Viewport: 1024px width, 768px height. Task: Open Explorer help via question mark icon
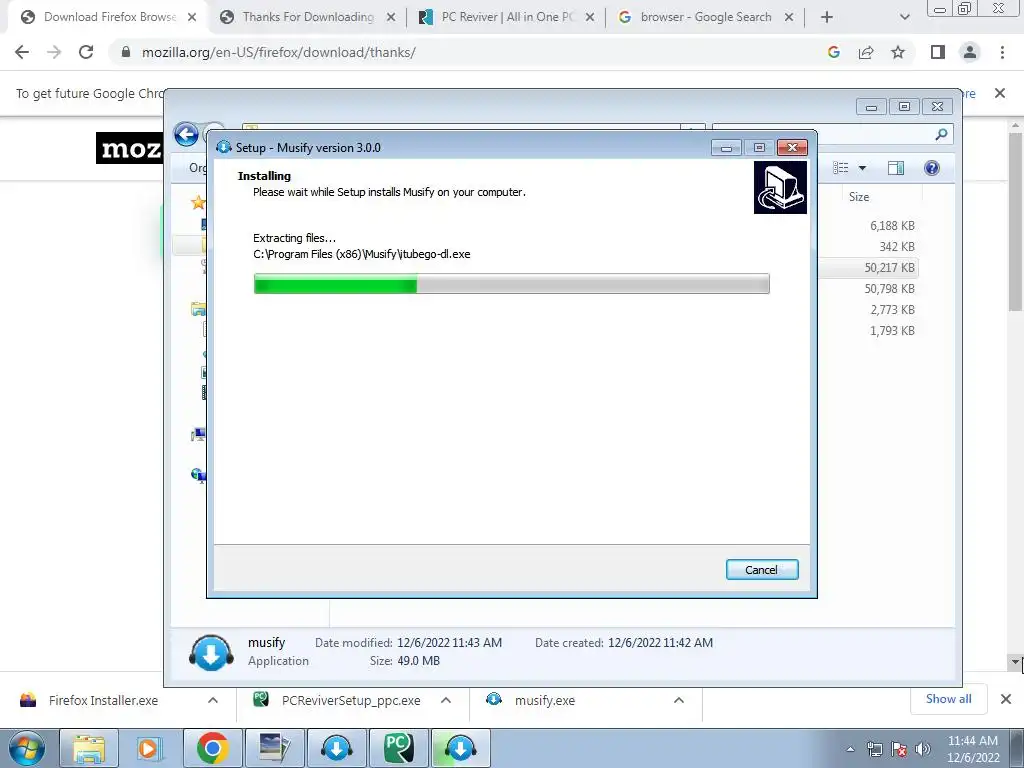click(932, 168)
